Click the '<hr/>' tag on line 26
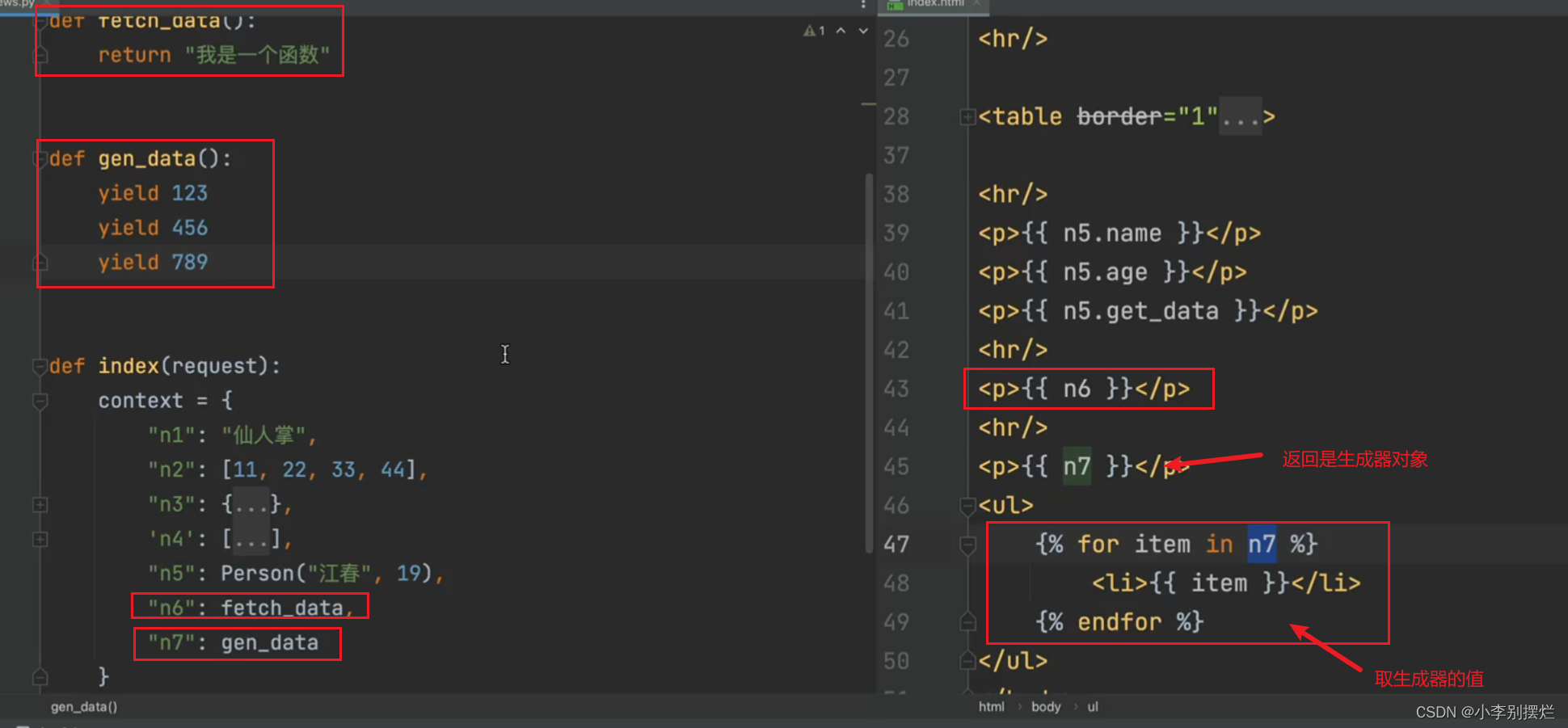 1013,39
